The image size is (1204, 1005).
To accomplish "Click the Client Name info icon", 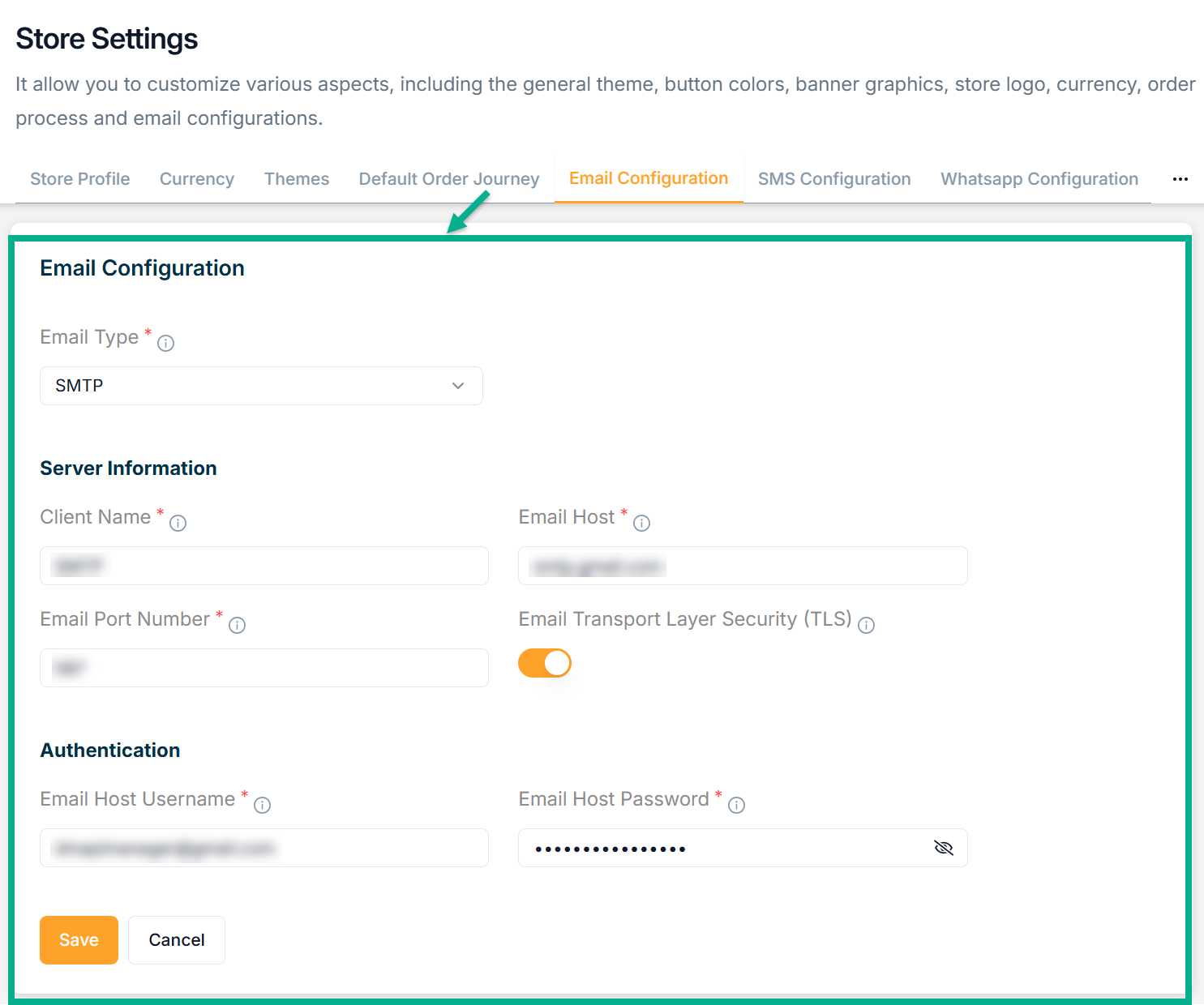I will pyautogui.click(x=178, y=524).
